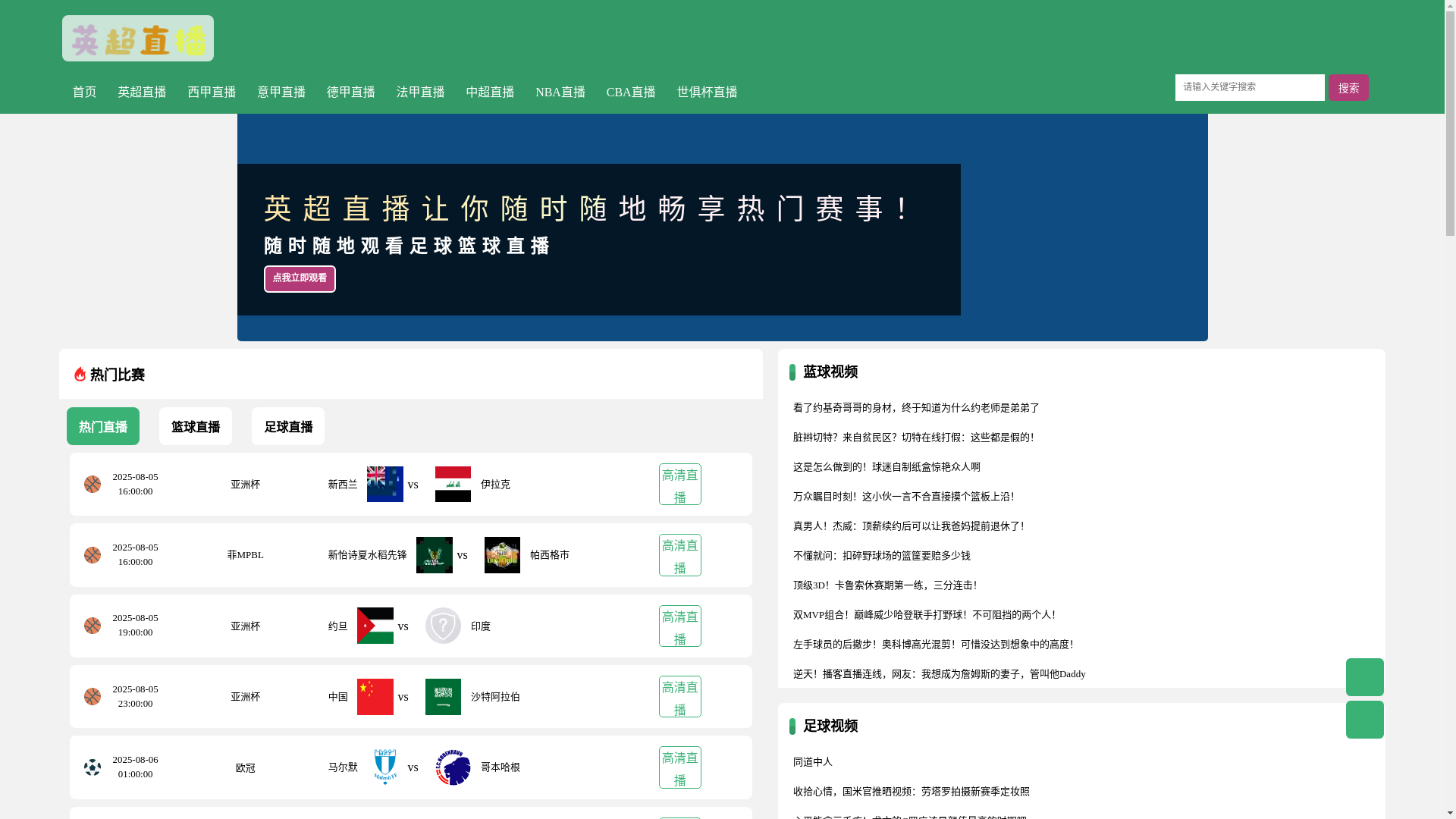Click the lower green floating side button

[1365, 720]
